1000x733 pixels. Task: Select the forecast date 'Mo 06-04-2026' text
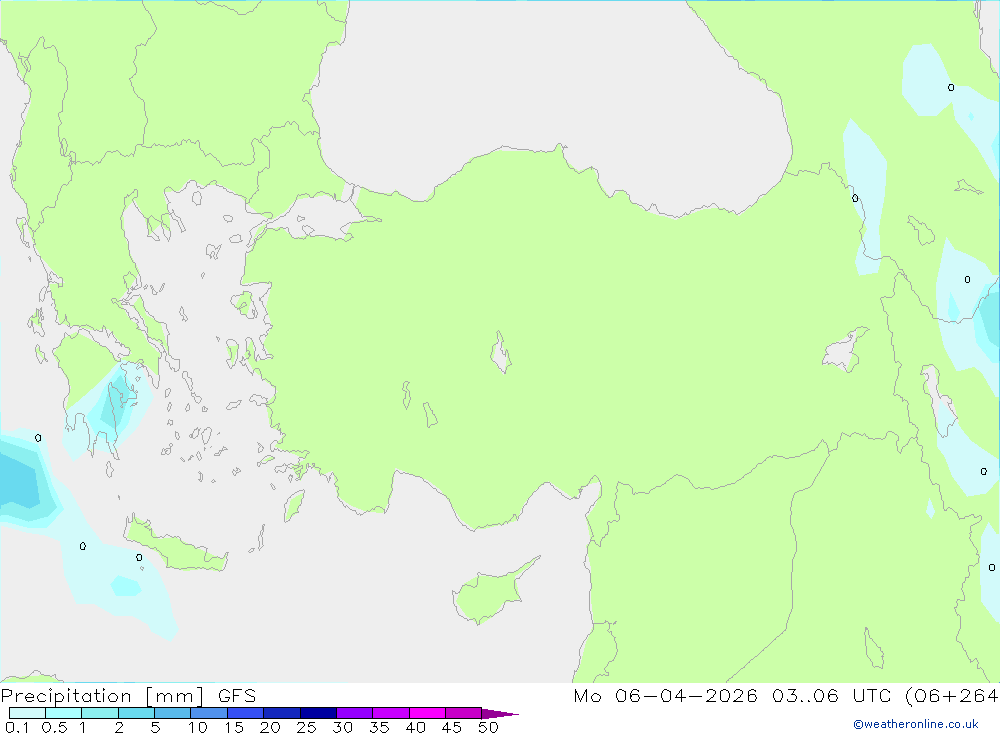pyautogui.click(x=665, y=696)
